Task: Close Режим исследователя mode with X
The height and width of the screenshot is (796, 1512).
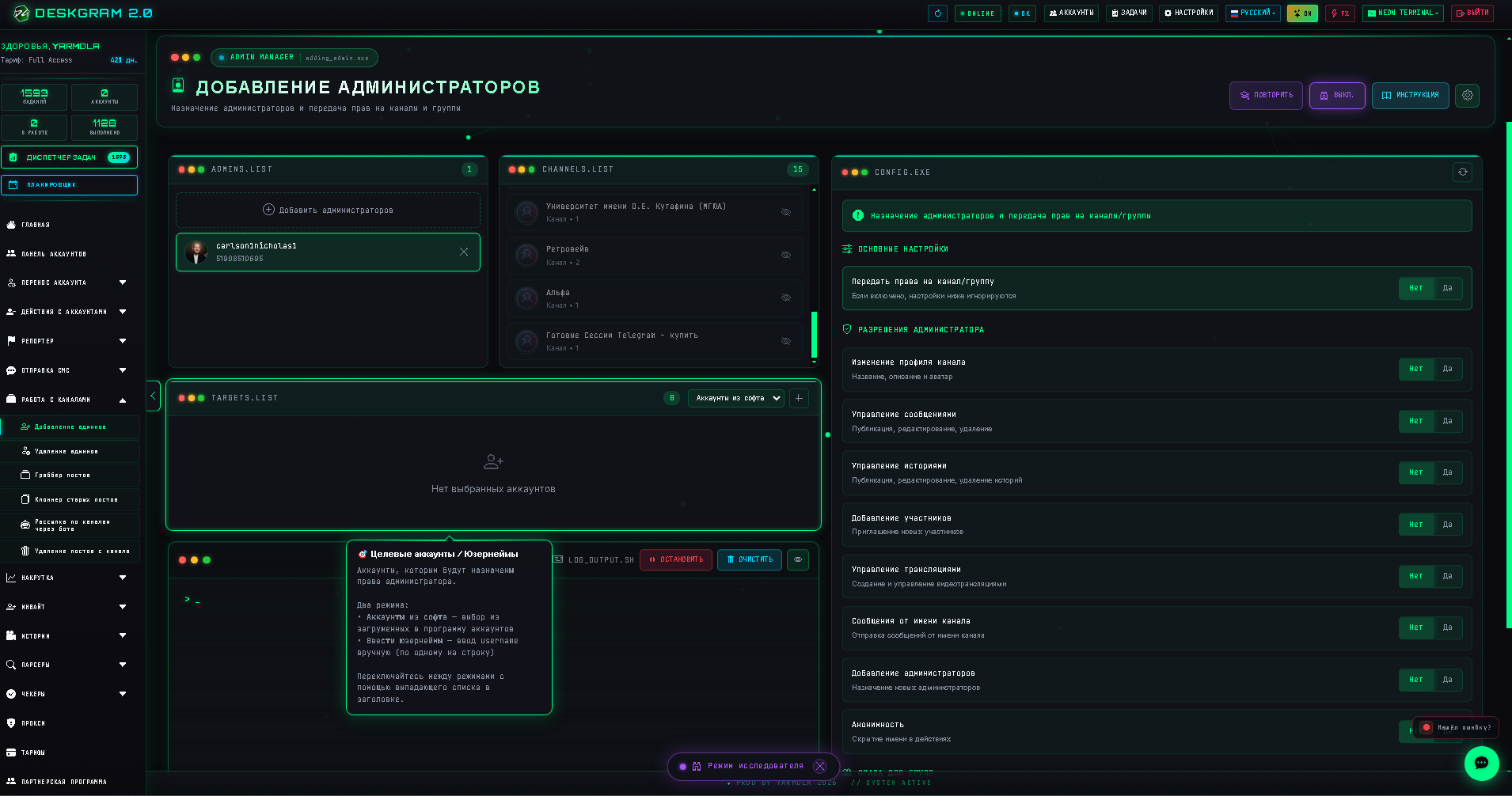Action: pyautogui.click(x=820, y=767)
